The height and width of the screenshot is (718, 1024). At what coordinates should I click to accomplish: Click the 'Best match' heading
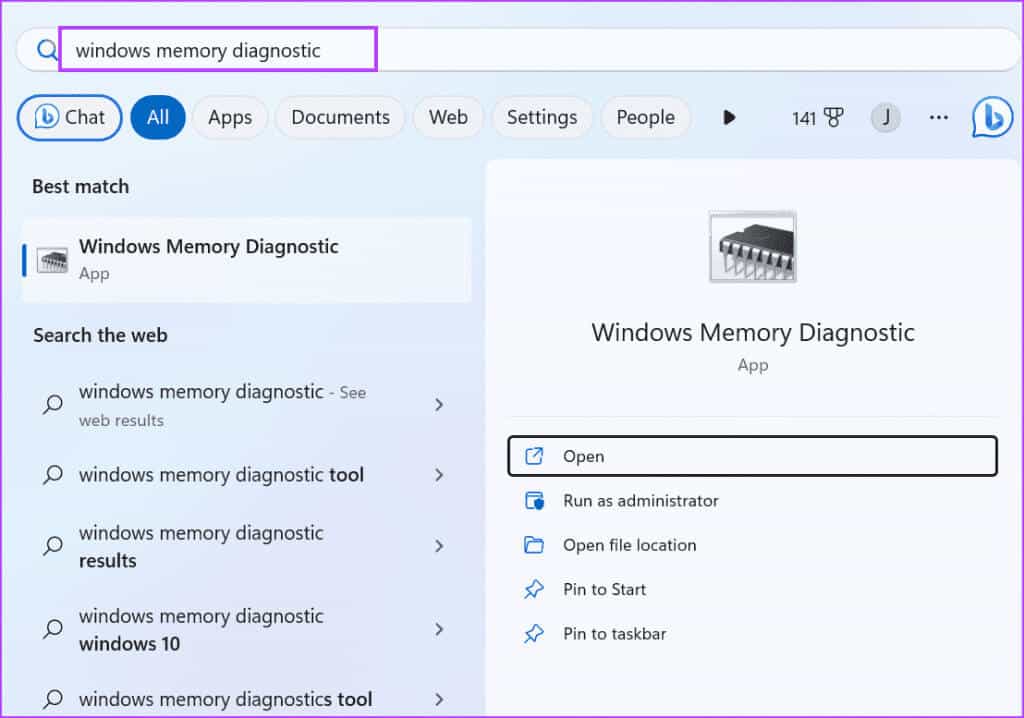coord(80,187)
